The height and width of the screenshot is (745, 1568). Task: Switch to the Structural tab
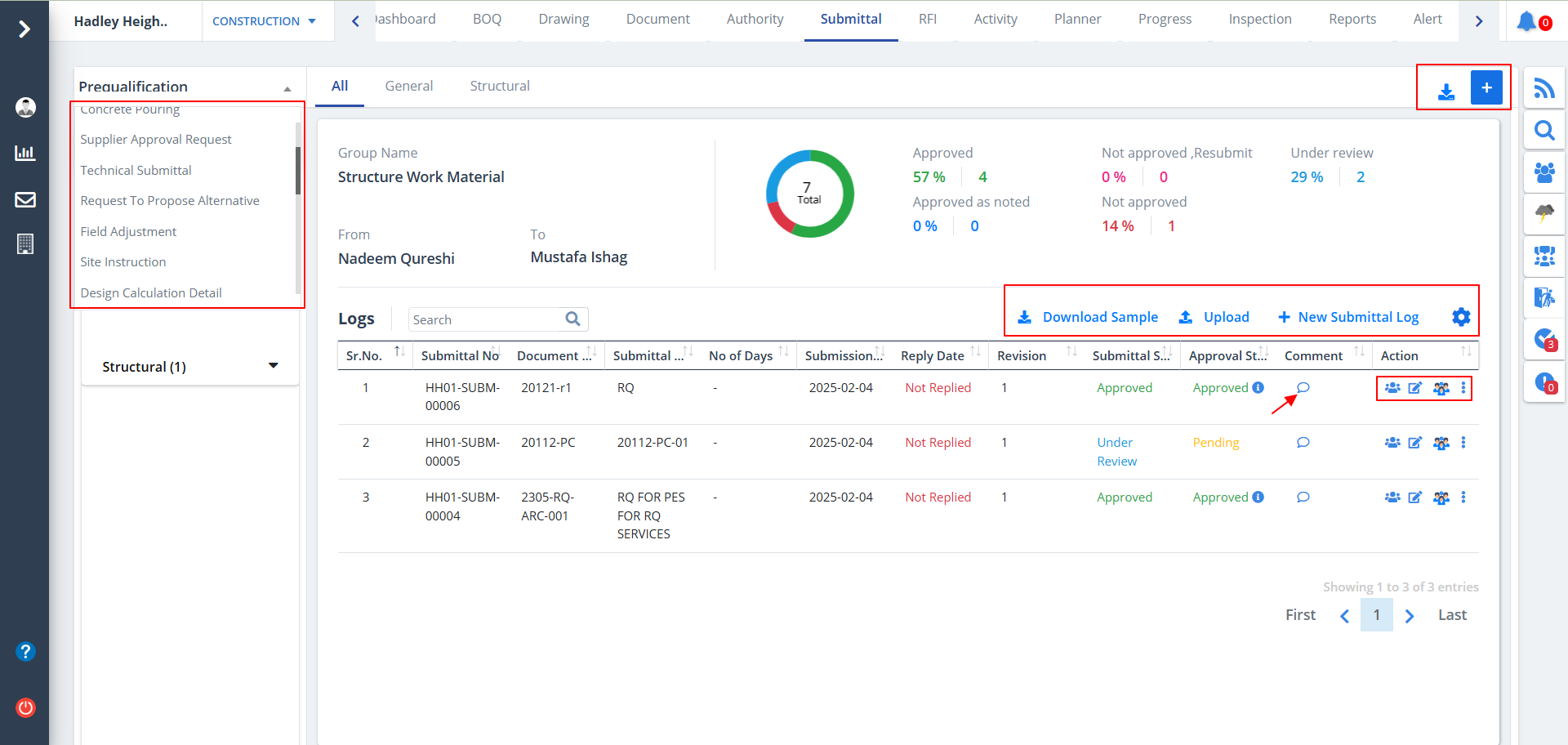[499, 86]
